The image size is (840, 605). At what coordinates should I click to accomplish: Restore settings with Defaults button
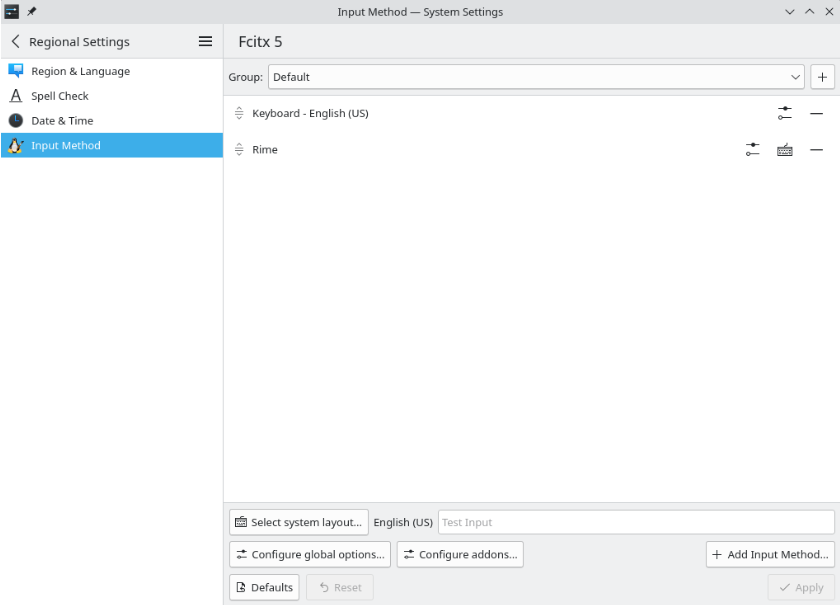pos(264,587)
